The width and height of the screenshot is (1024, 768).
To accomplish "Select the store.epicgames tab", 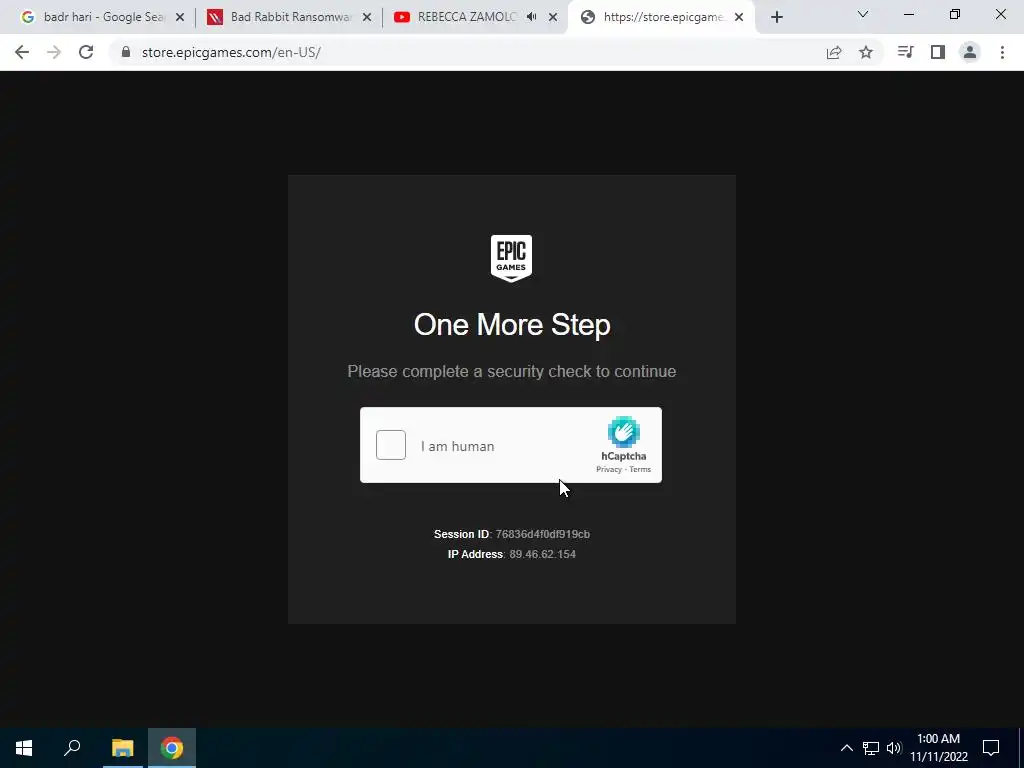I will coord(662,17).
